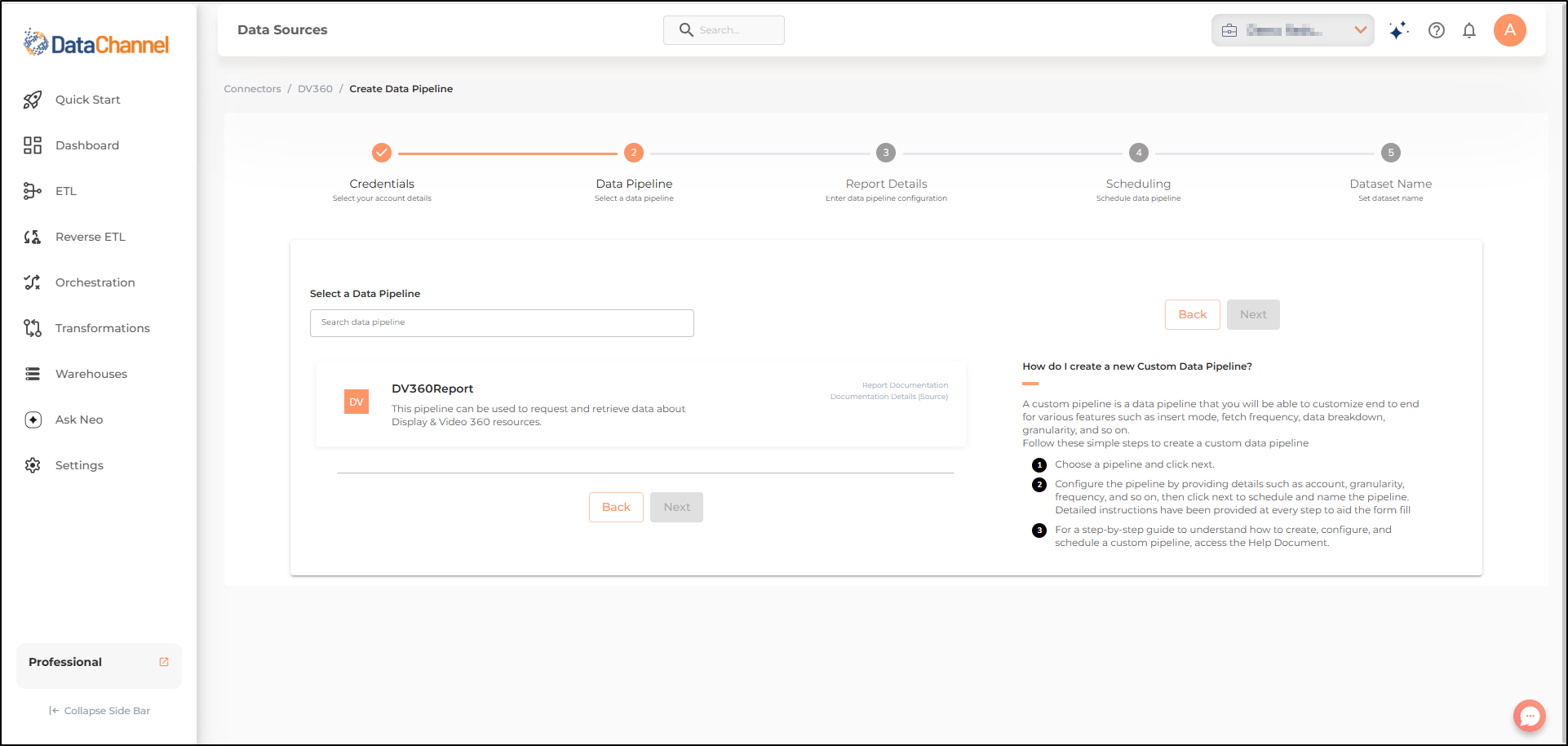Open the Dashboard grid icon
Viewport: 1568px width, 746px height.
click(33, 145)
